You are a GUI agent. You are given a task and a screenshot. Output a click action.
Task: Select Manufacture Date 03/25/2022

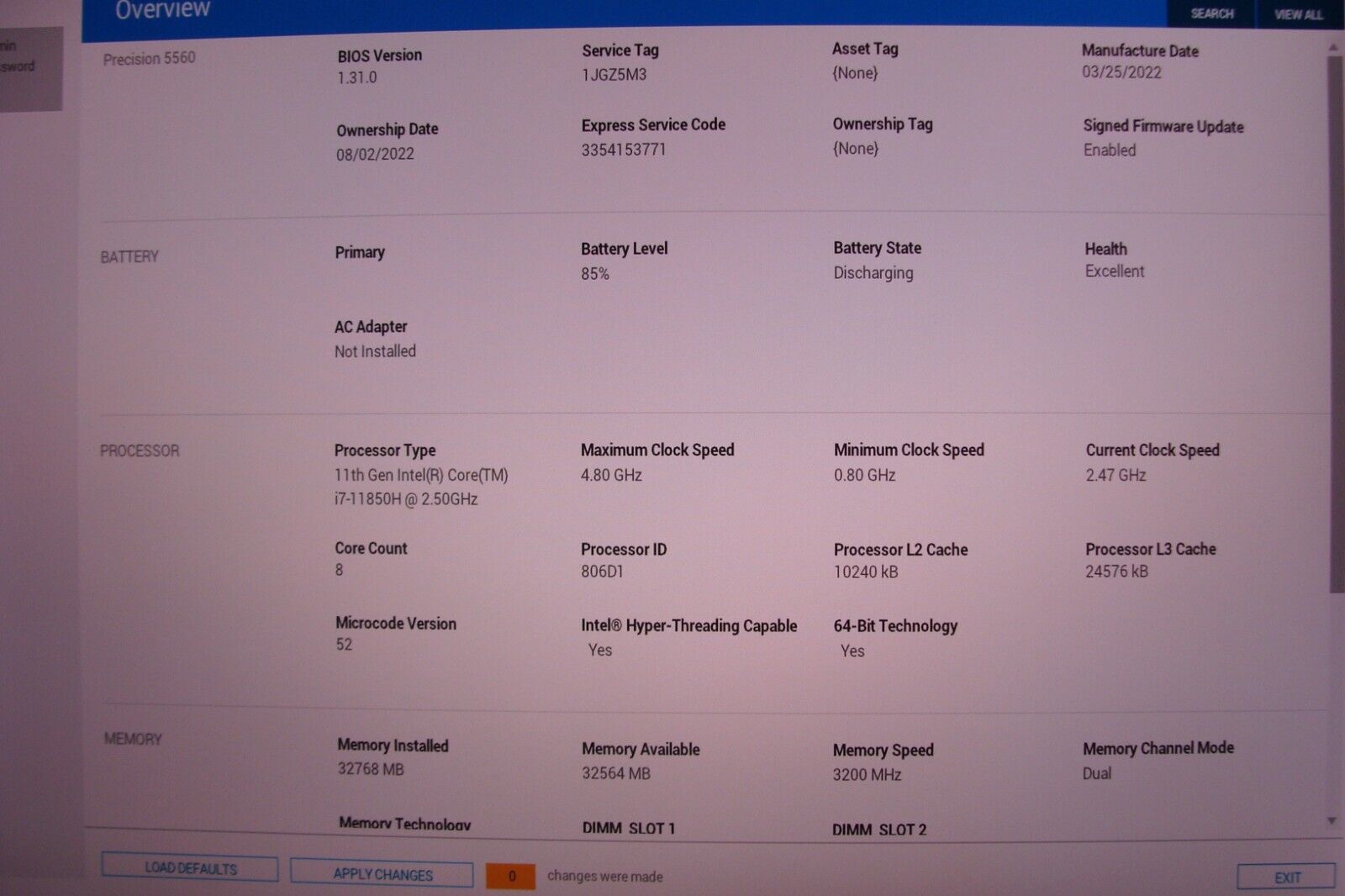pos(1121,72)
